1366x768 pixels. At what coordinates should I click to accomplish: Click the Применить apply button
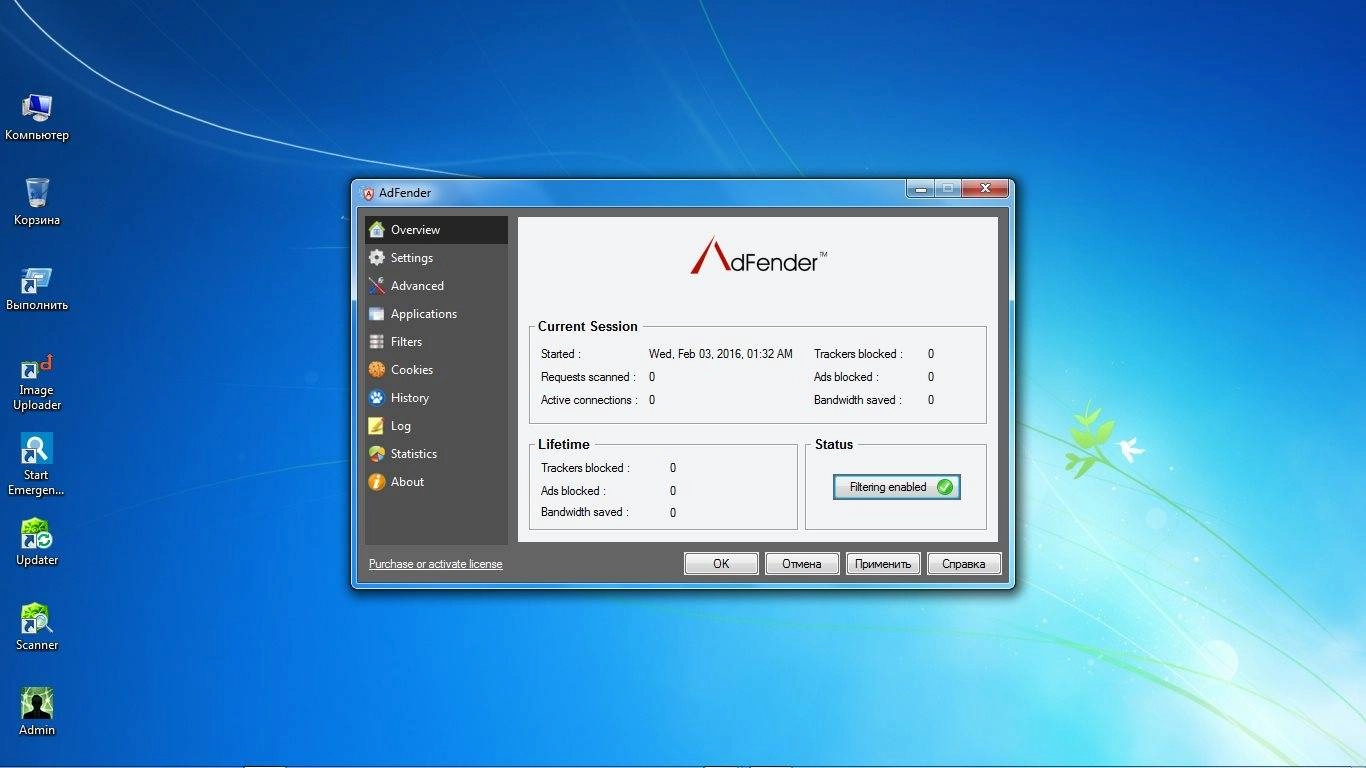[883, 564]
